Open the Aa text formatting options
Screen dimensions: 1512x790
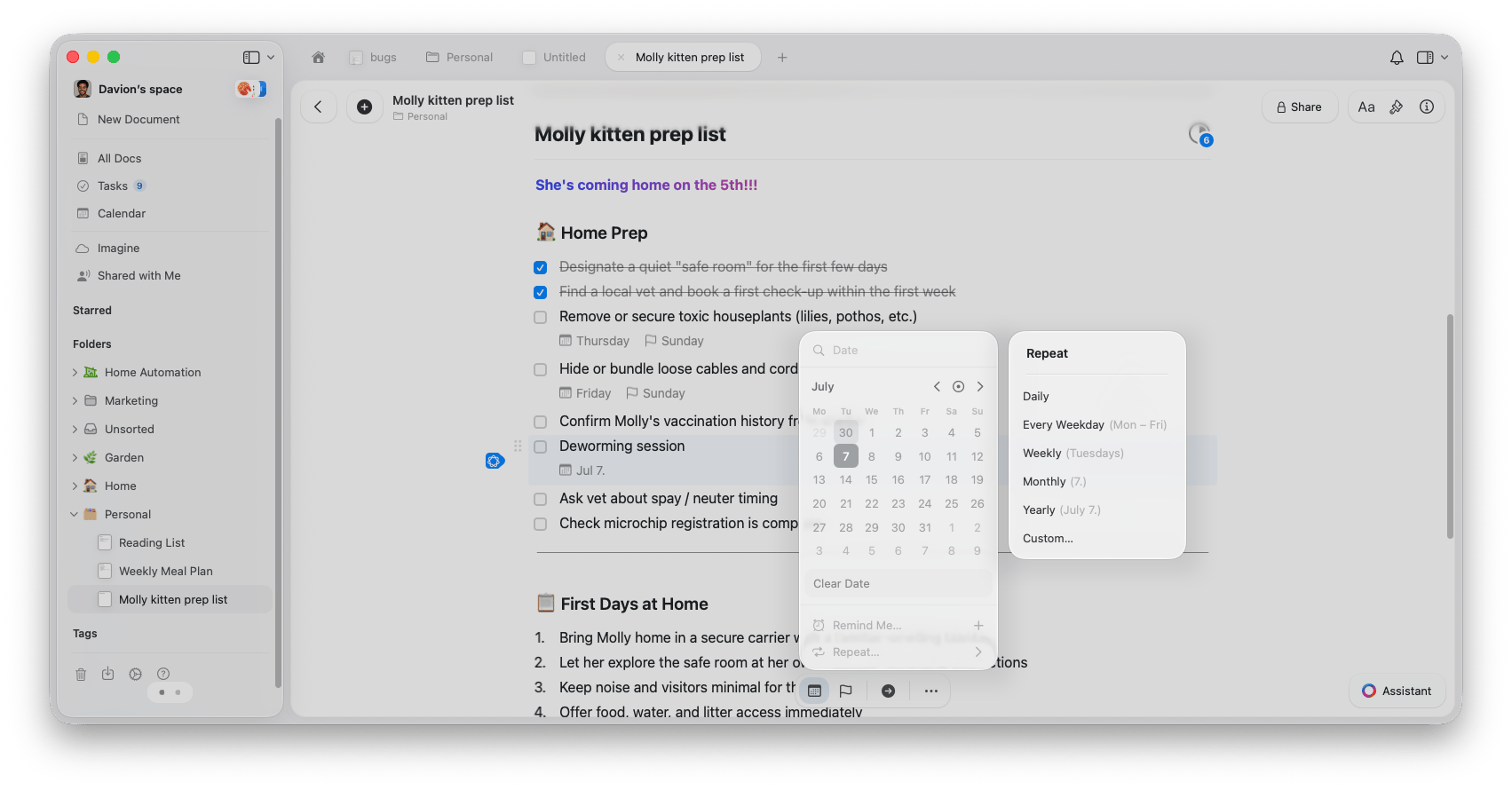point(1366,107)
